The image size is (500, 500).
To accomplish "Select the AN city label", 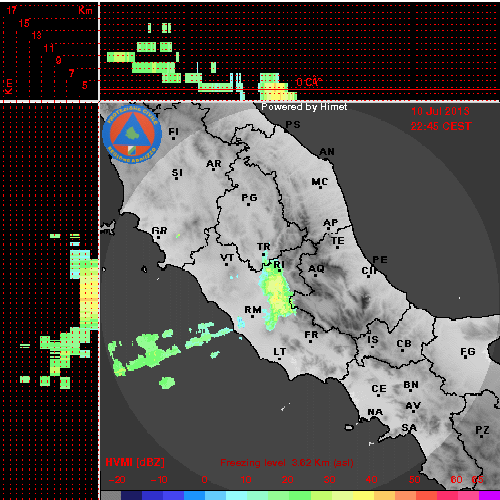I will (x=327, y=152).
